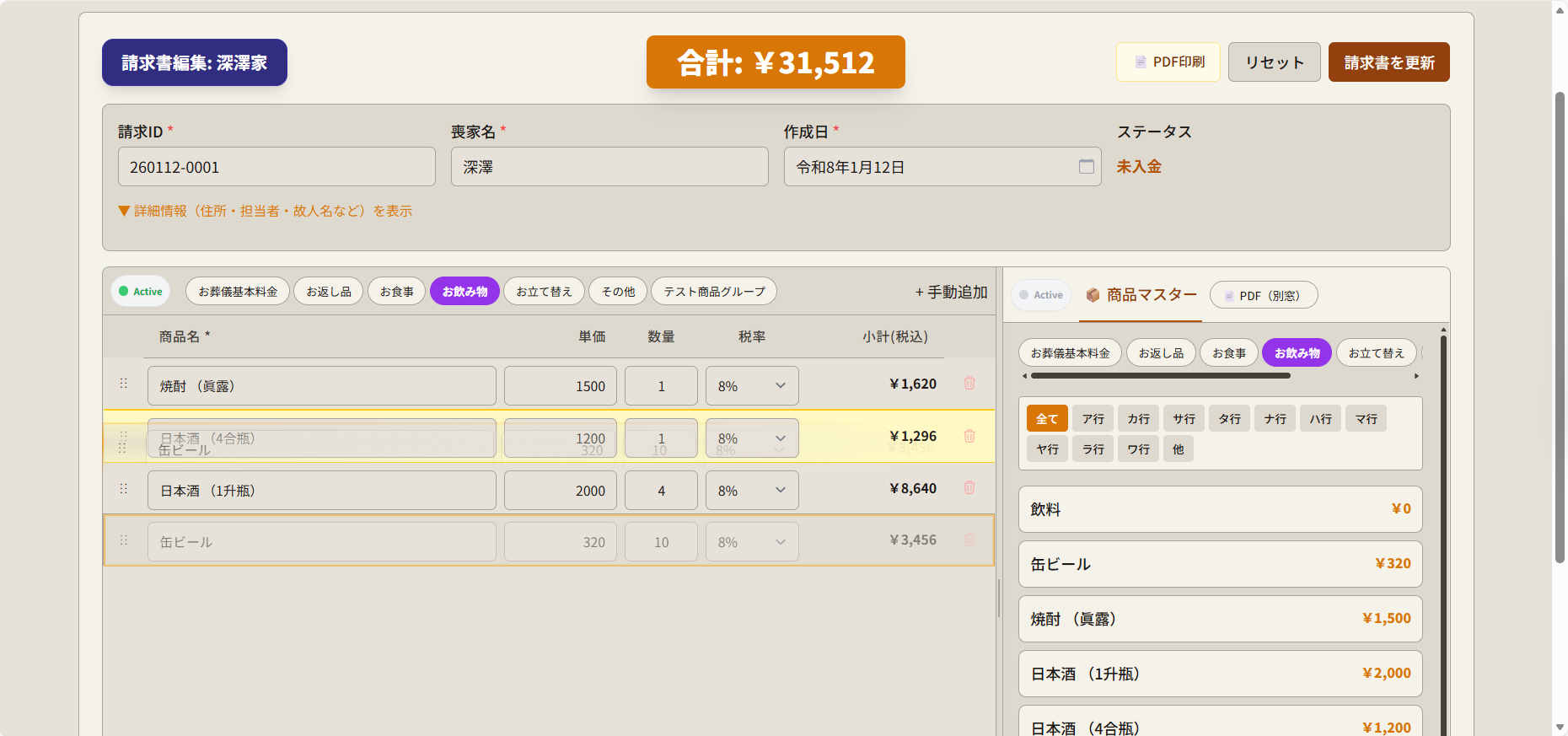The height and width of the screenshot is (736, 1568).
Task: Click the 商品マスター box icon
Action: 1093,295
